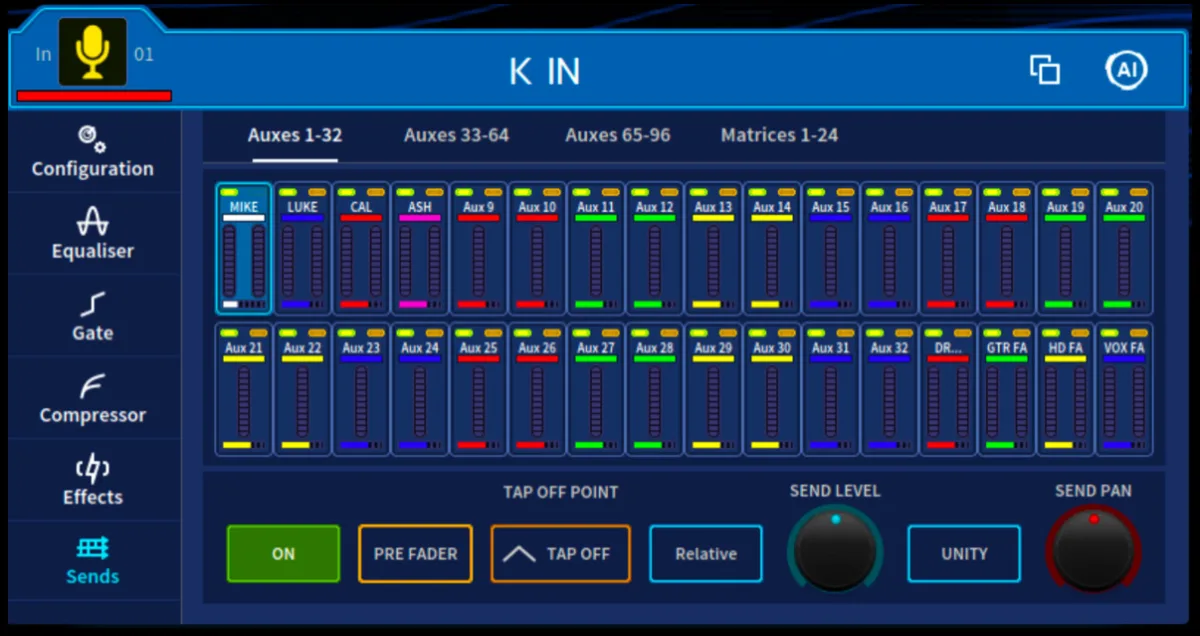
Task: Click the copy channel icon
Action: [1045, 70]
